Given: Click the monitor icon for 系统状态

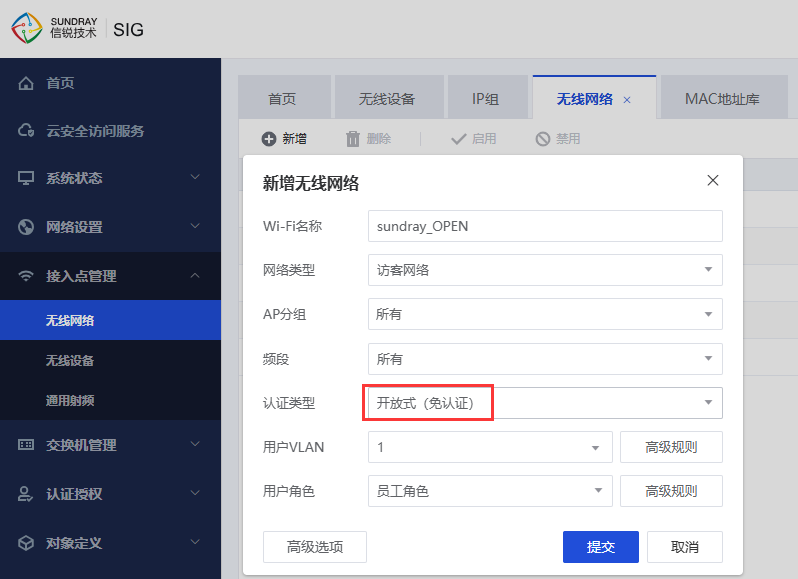Looking at the screenshot, I should [26, 178].
